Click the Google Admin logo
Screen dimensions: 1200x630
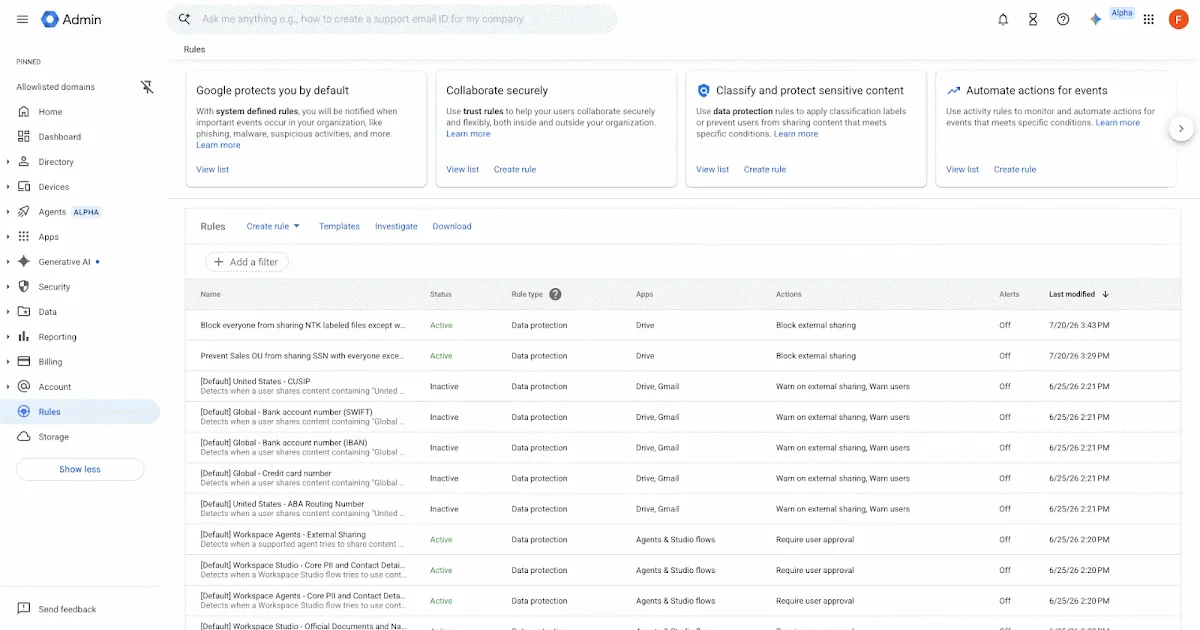pyautogui.click(x=71, y=19)
